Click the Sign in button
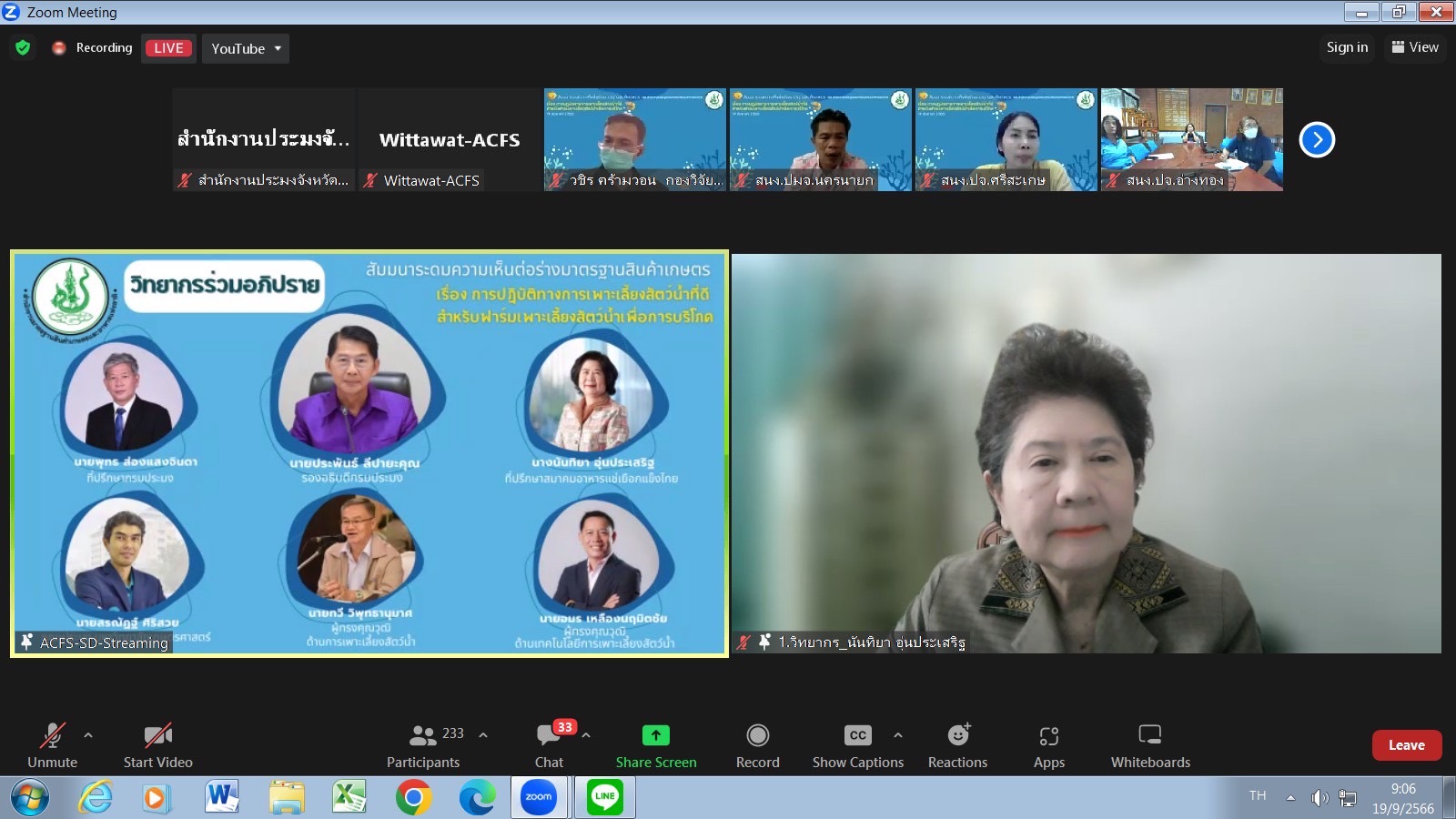1456x819 pixels. [1347, 47]
